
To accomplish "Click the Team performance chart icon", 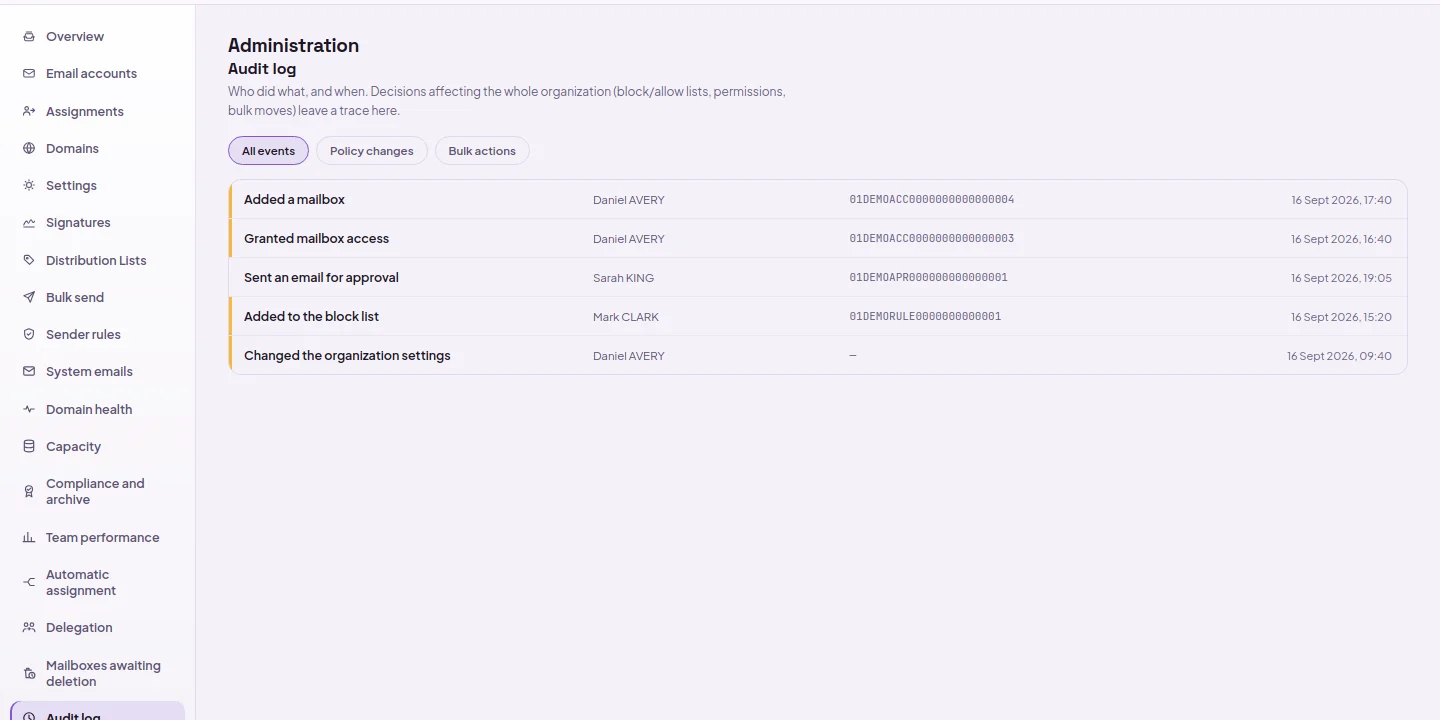I will click(x=29, y=538).
